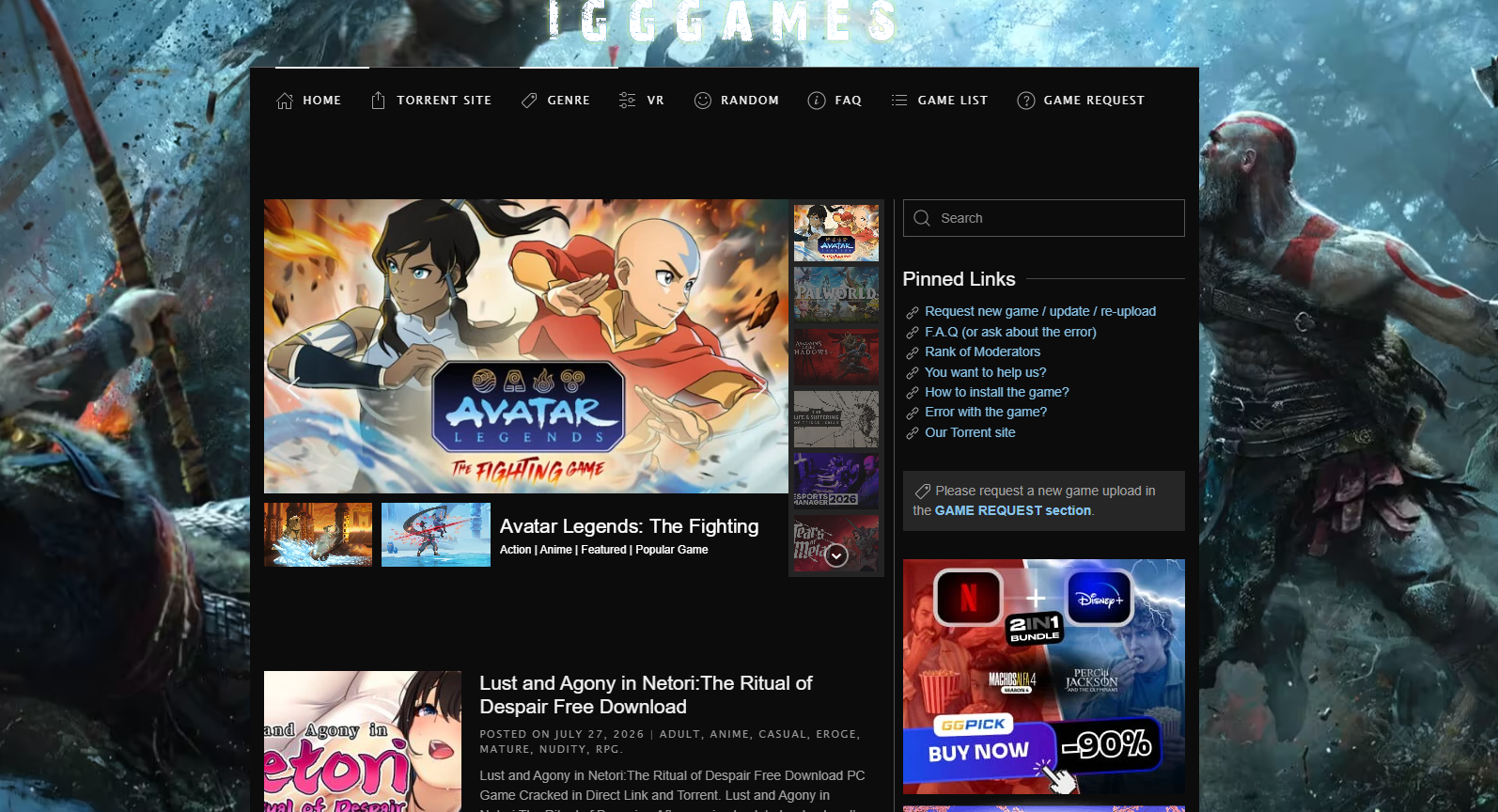Viewport: 1498px width, 812px height.
Task: Click the Netflix logo in the bundle ad
Action: tap(968, 598)
